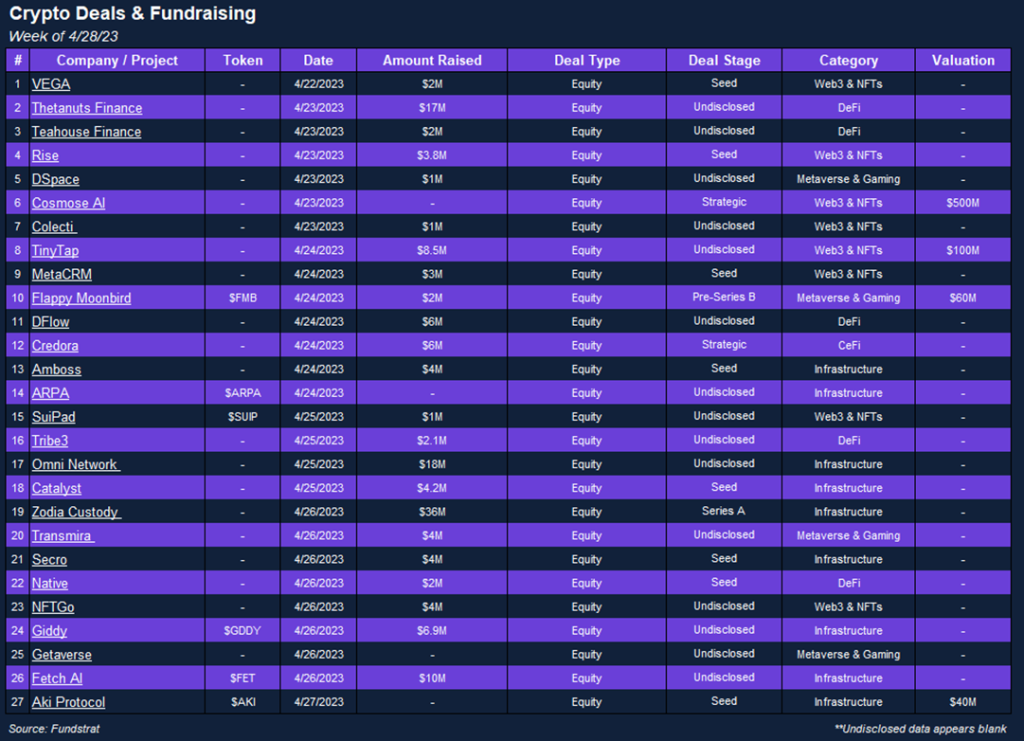Click the Flappy Moonbird link
The height and width of the screenshot is (741, 1024).
pyautogui.click(x=82, y=298)
